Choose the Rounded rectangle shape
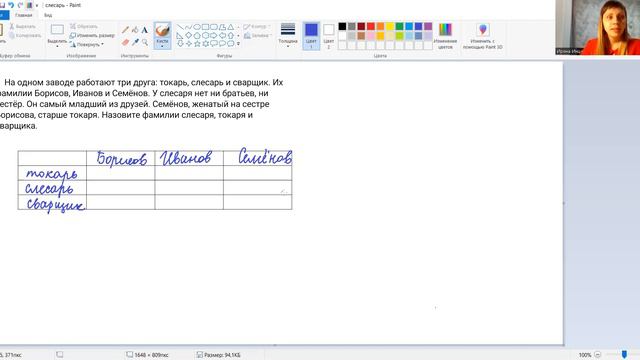640x360 pixels. [x=214, y=27]
